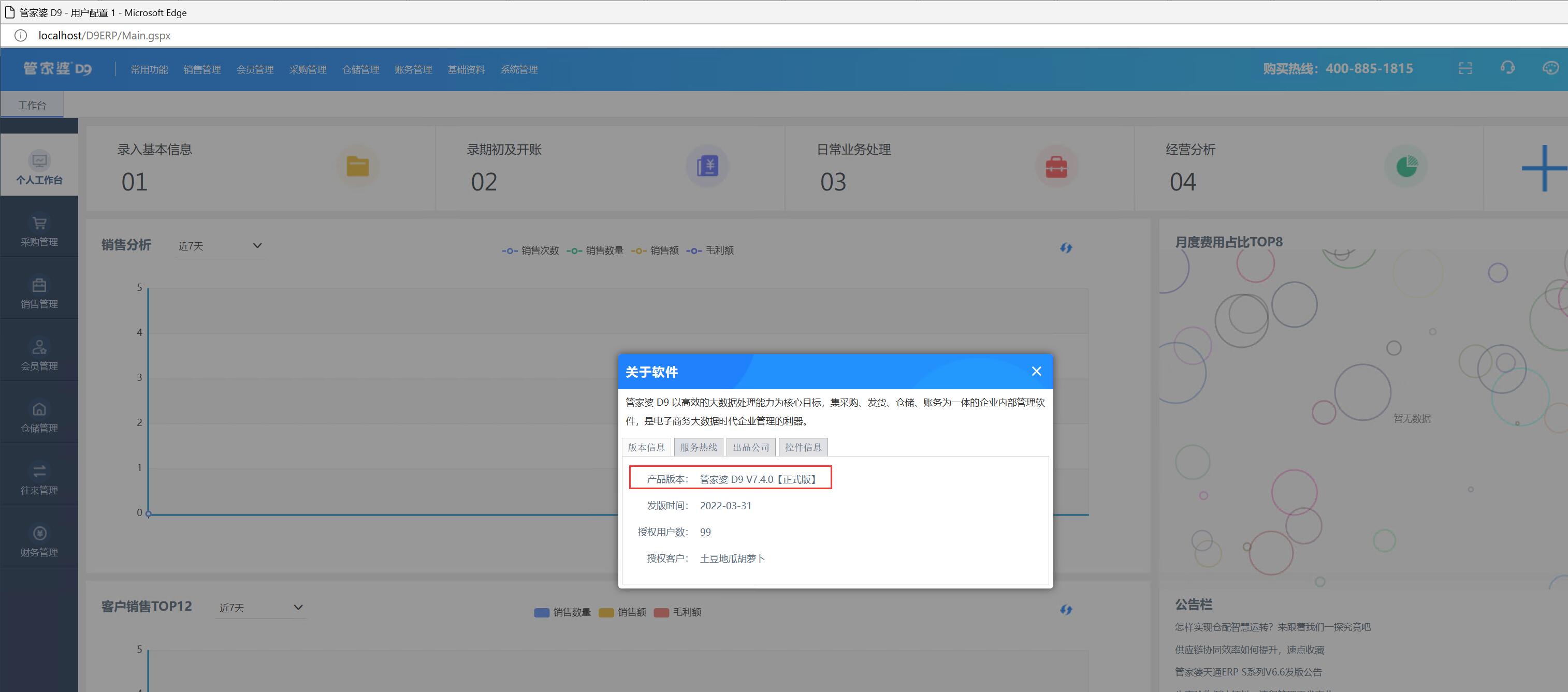Image resolution: width=1568 pixels, height=692 pixels.
Task: Toggle the 销售额 series in 销售分析 legend
Action: click(x=655, y=250)
